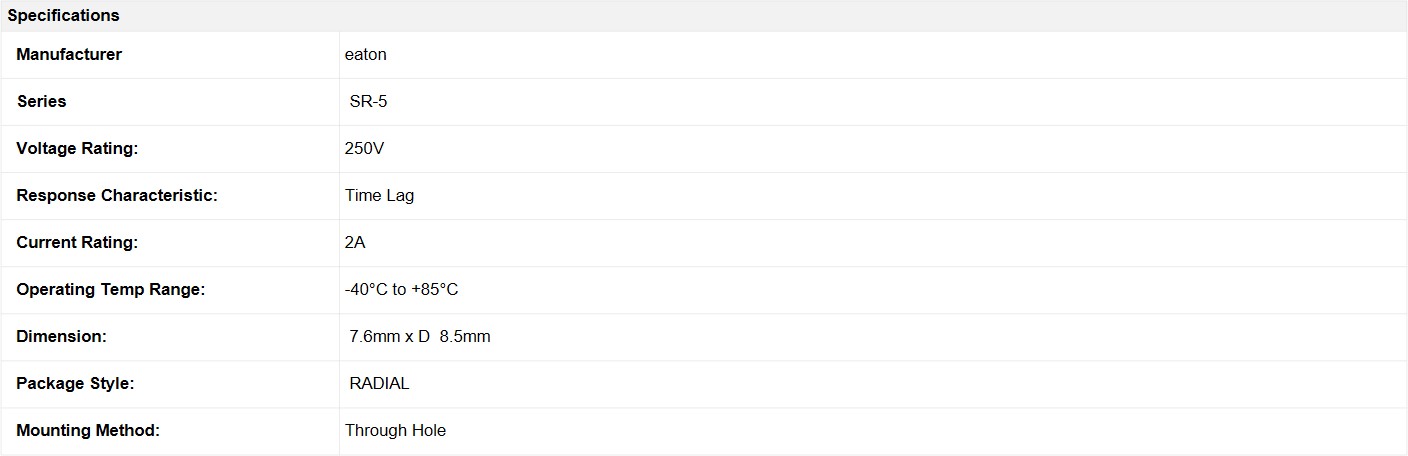Select the Package Style label
1408x456 pixels.
75,384
